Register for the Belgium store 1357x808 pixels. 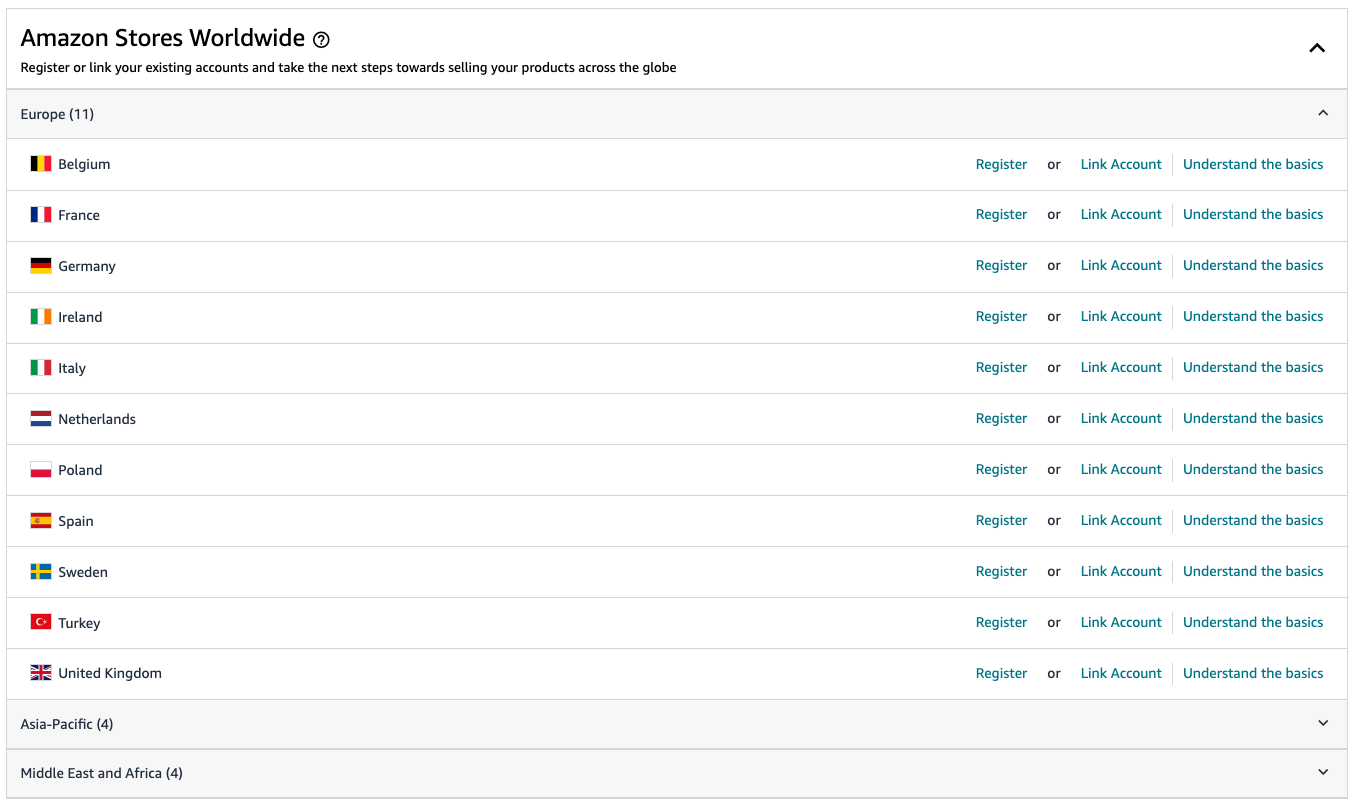coord(1001,164)
